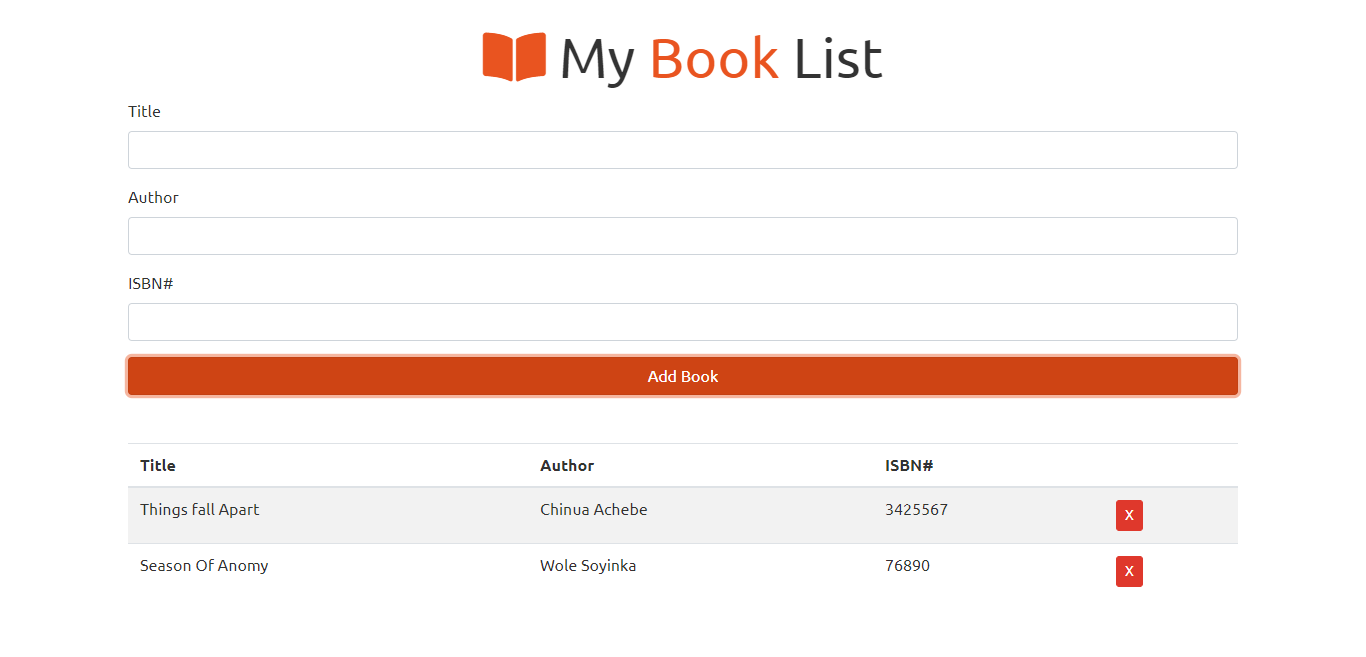Select the Season Of Anomy title cell
The image size is (1366, 657).
tap(204, 566)
